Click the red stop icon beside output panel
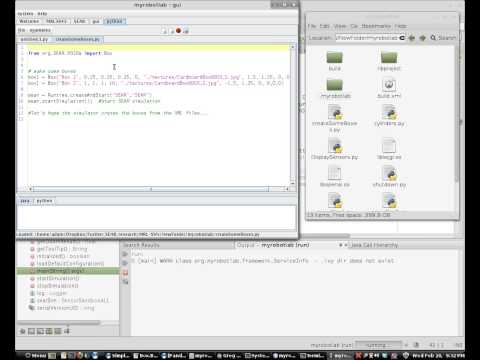This screenshot has height=360, width=480. (125, 273)
